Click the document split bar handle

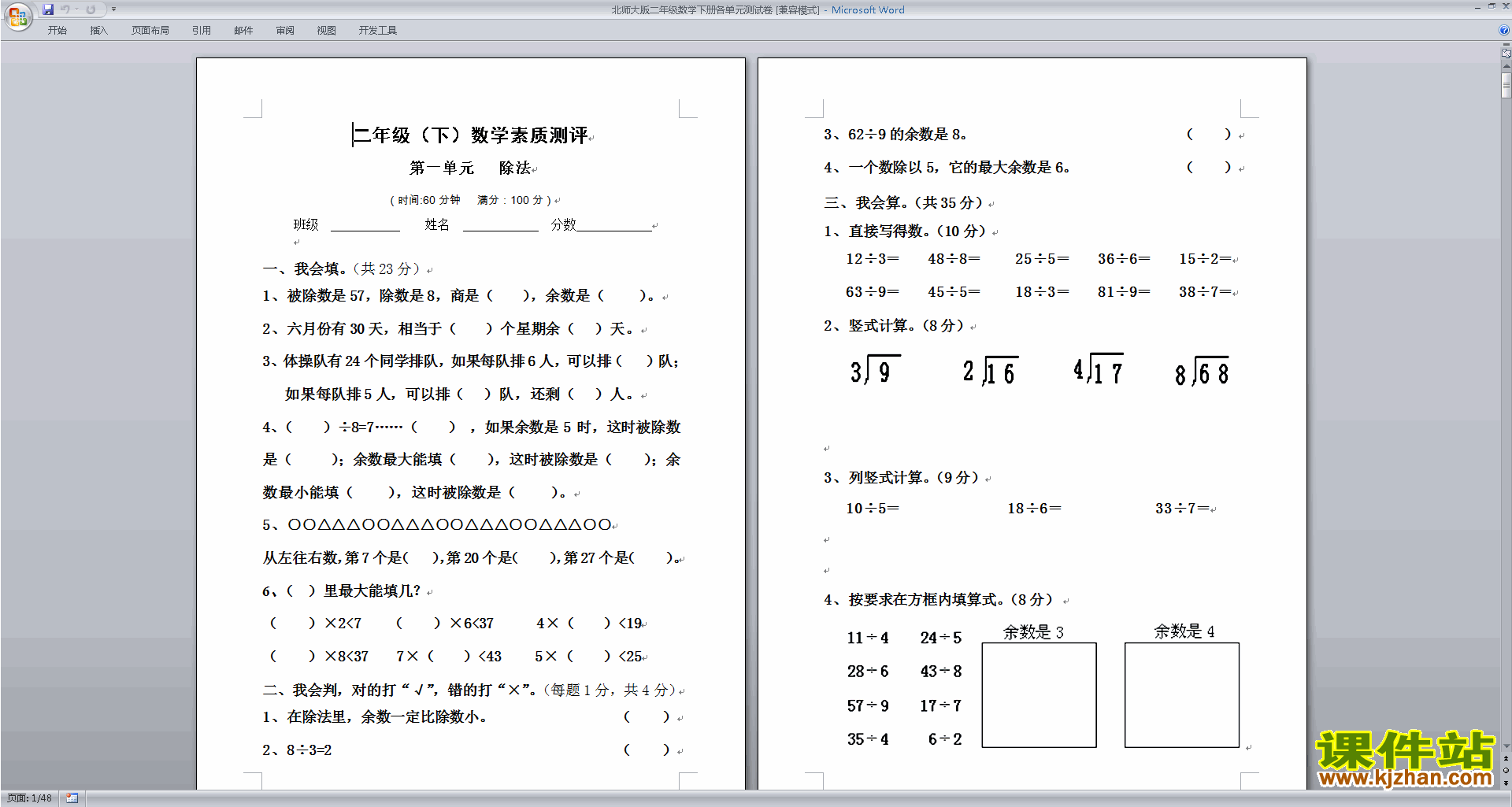(1506, 45)
